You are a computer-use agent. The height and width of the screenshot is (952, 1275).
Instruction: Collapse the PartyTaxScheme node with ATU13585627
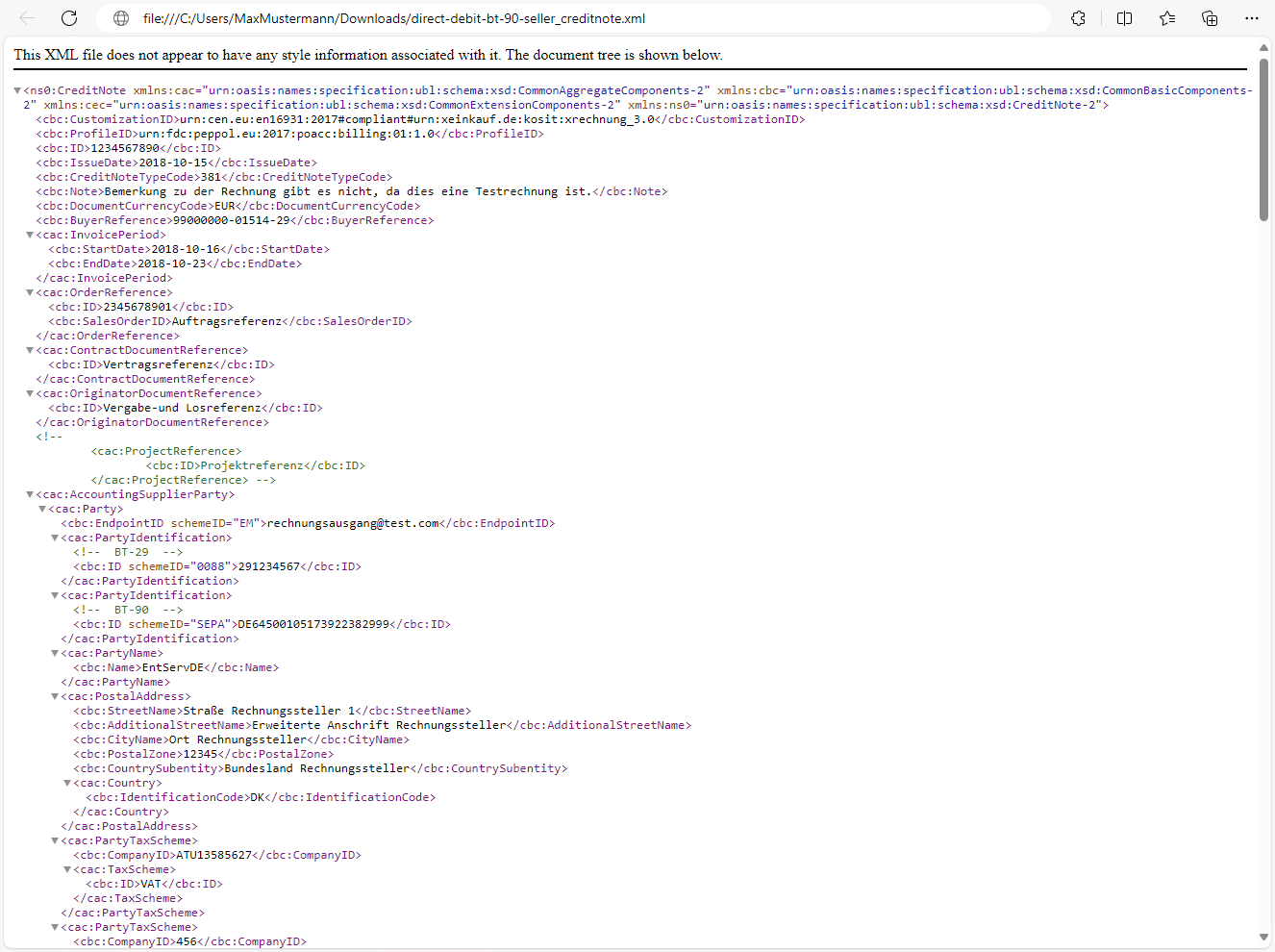click(x=55, y=840)
